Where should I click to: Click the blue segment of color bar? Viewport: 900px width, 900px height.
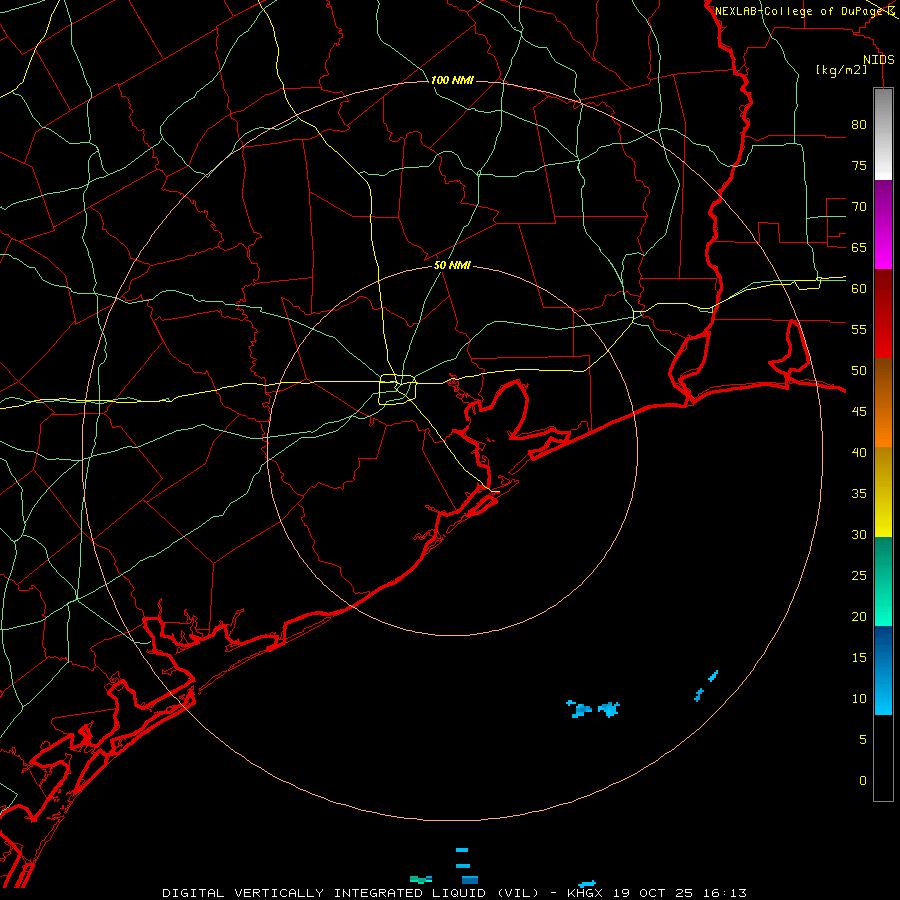pos(883,670)
